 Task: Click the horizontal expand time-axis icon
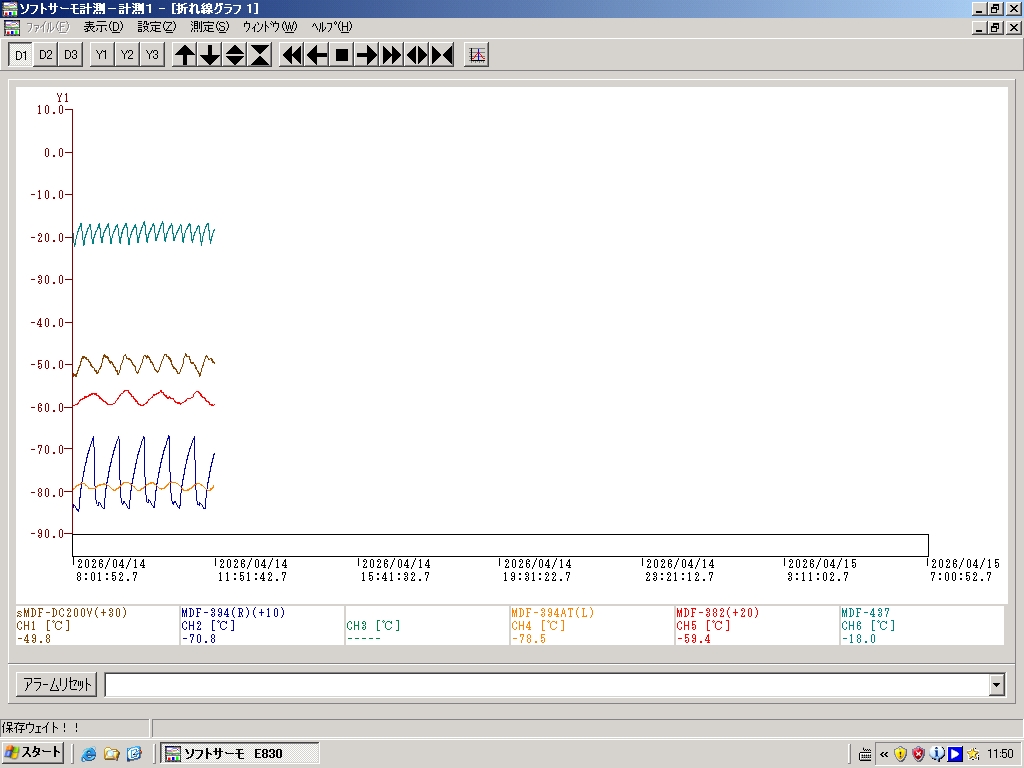417,55
